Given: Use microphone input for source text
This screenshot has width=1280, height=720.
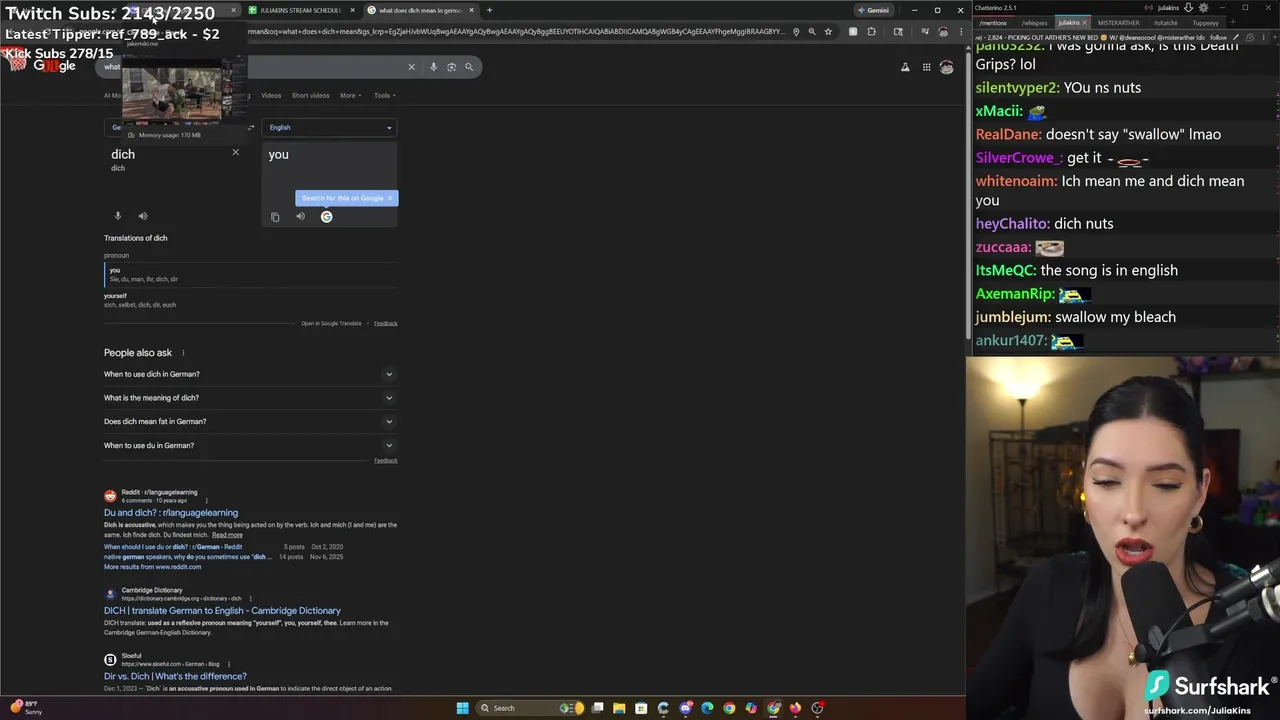Looking at the screenshot, I should 118,216.
